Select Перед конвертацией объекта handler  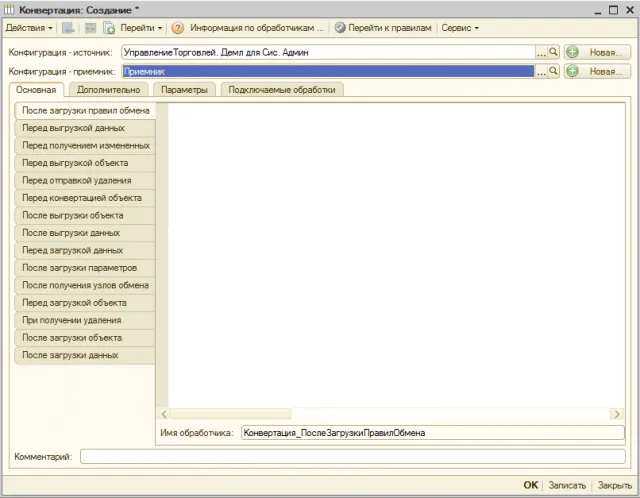[85, 198]
